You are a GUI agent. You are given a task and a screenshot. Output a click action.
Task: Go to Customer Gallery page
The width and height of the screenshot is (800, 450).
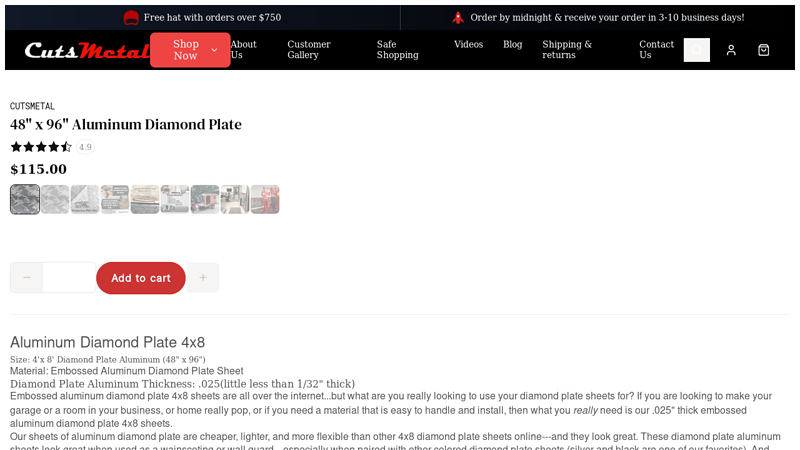coord(309,50)
